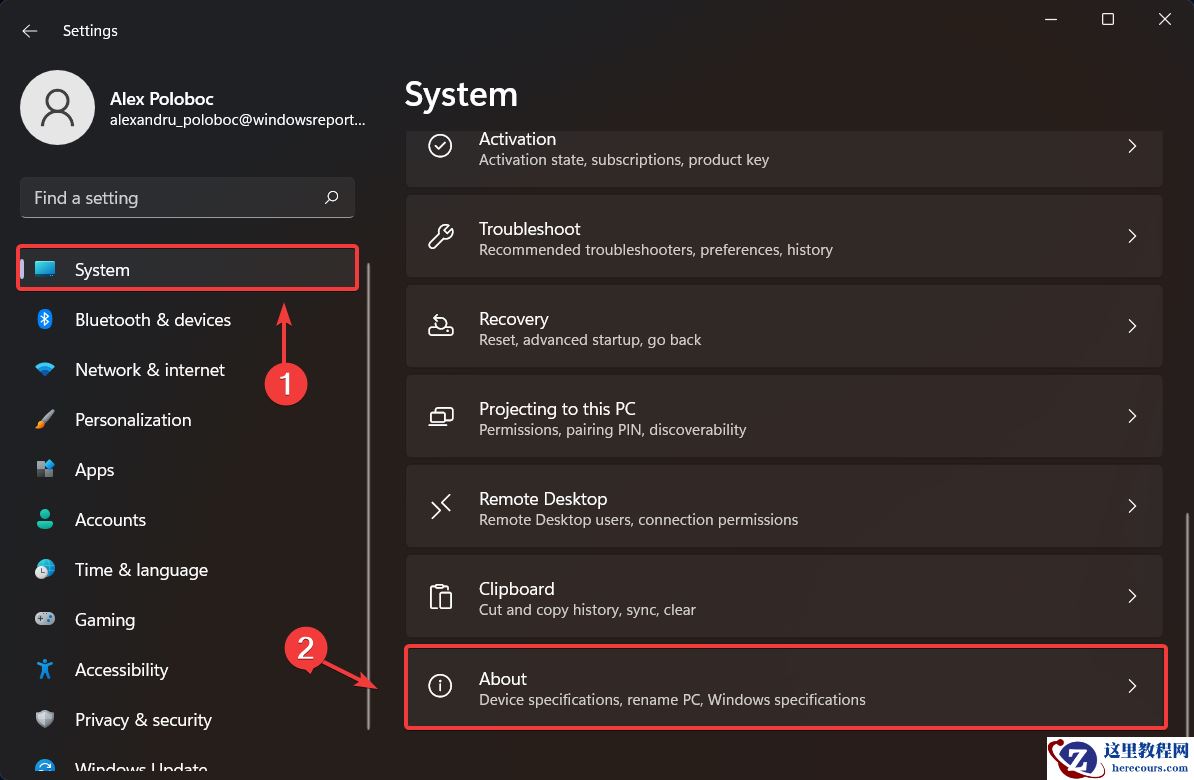Expand the About entry chevron
Viewport: 1194px width, 780px height.
(x=1132, y=686)
